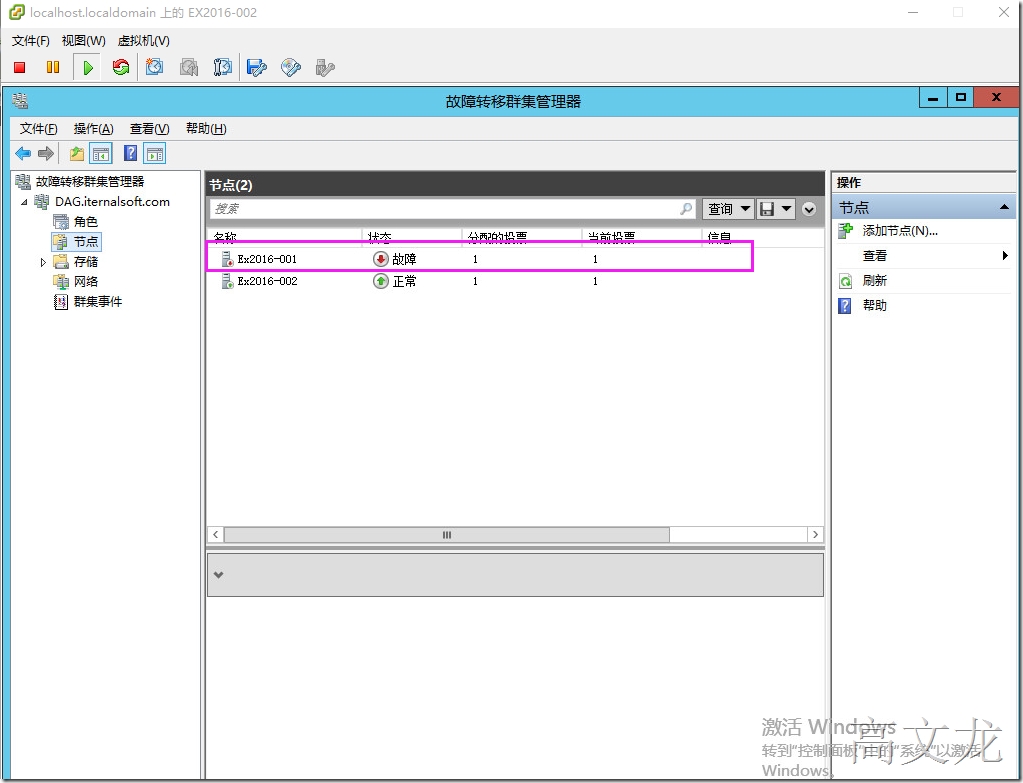Click the green play (power on) VM icon
1023x783 pixels.
[87, 67]
